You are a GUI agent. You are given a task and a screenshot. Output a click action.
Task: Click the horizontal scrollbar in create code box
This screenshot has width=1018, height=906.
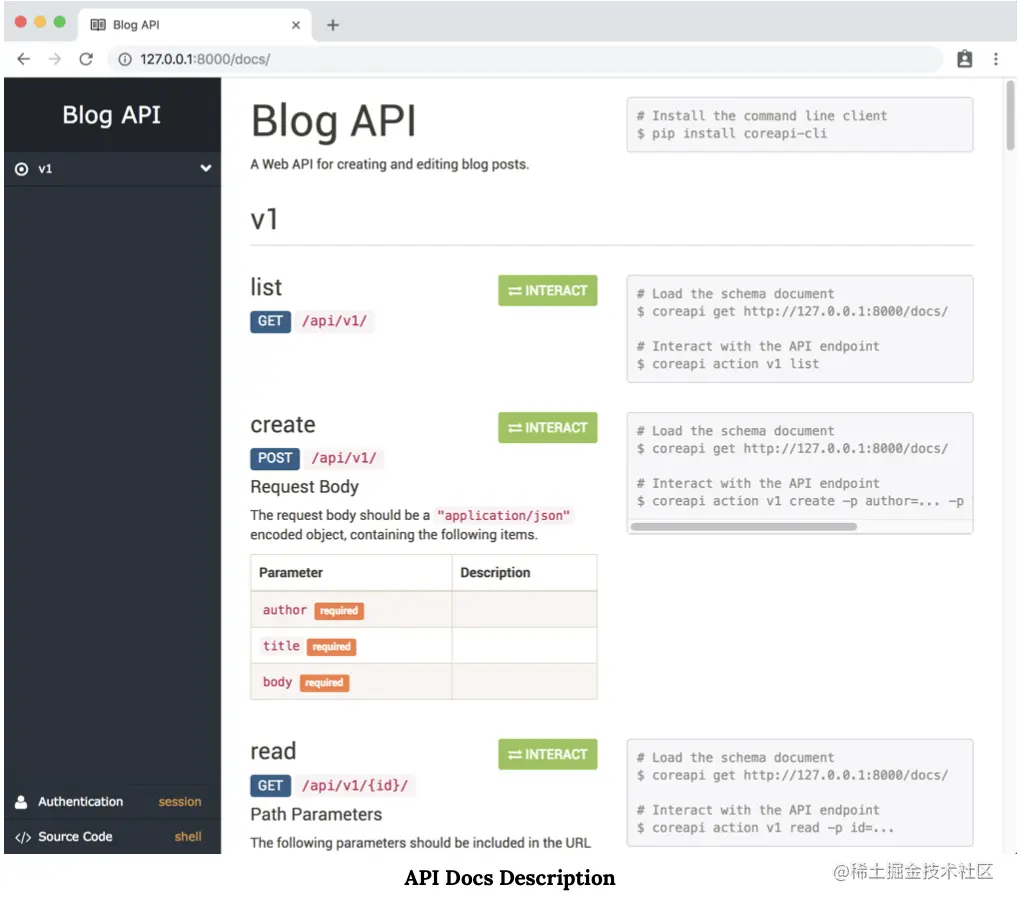(x=743, y=527)
